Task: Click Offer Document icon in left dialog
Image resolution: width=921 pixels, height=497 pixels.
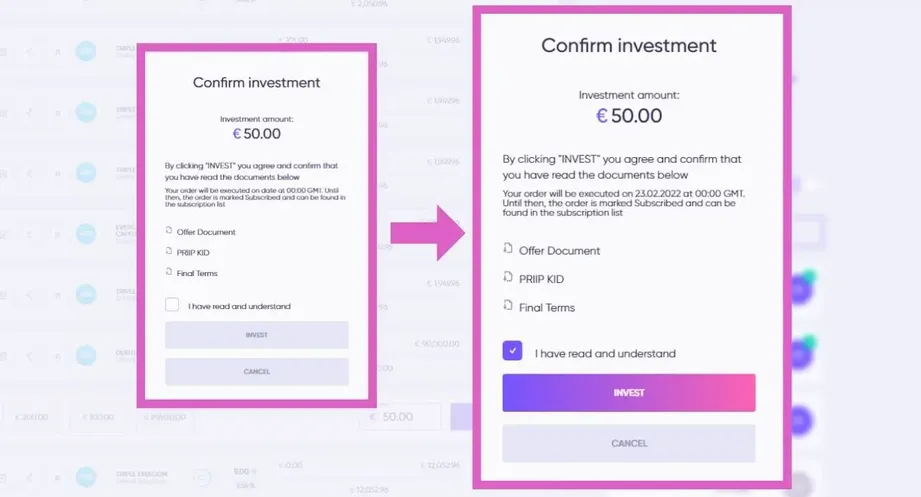Action: pos(169,230)
